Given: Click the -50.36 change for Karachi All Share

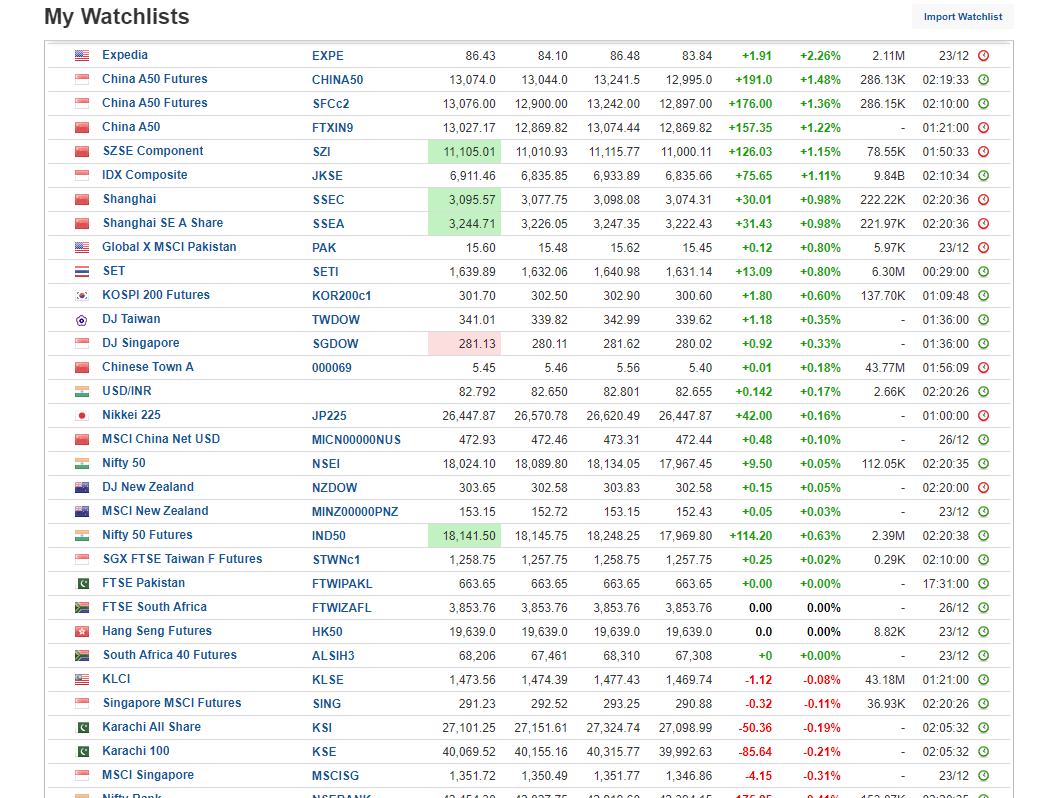Looking at the screenshot, I should (755, 728).
